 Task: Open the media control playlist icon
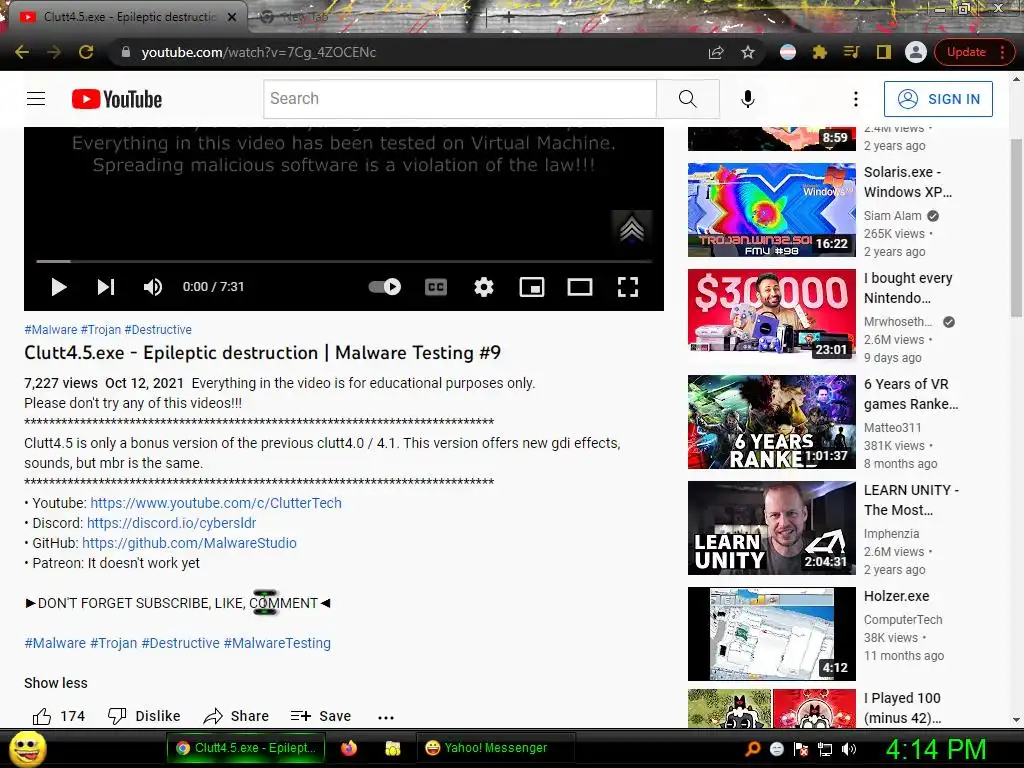[851, 52]
